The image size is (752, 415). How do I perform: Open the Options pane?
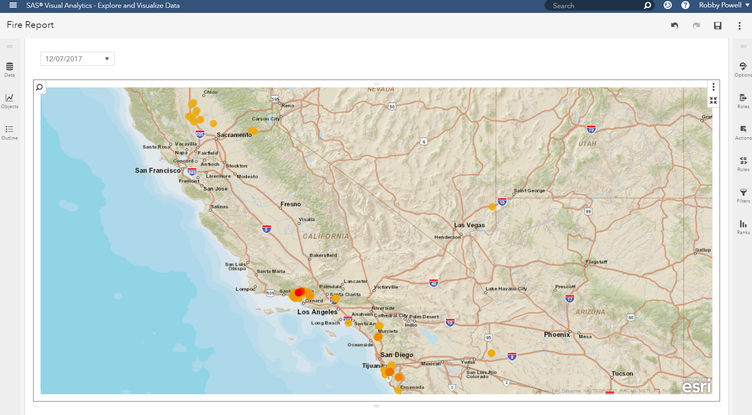point(743,70)
